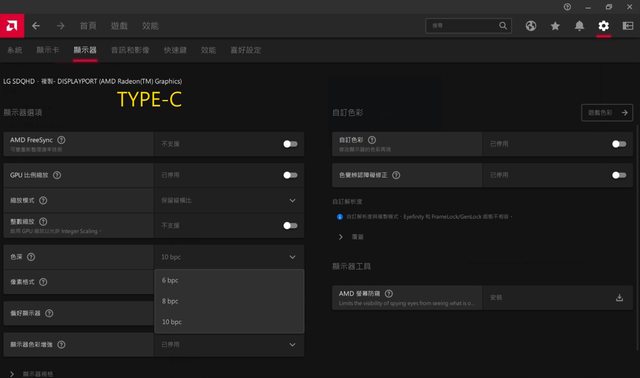Open the Performance (效能) tab in the top bar
Viewport: 640px width, 378px height.
(x=150, y=26)
